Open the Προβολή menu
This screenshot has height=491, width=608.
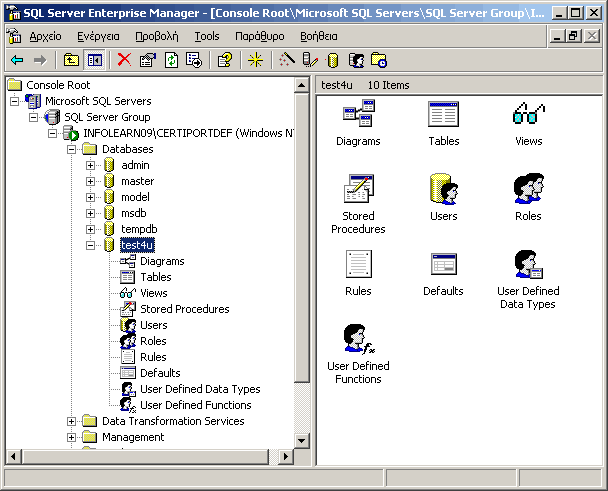point(157,36)
